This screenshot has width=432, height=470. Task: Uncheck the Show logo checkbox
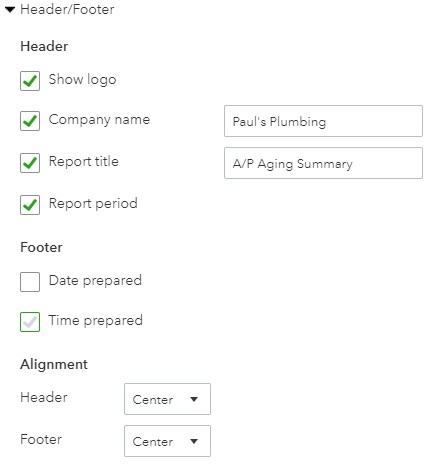click(x=30, y=81)
